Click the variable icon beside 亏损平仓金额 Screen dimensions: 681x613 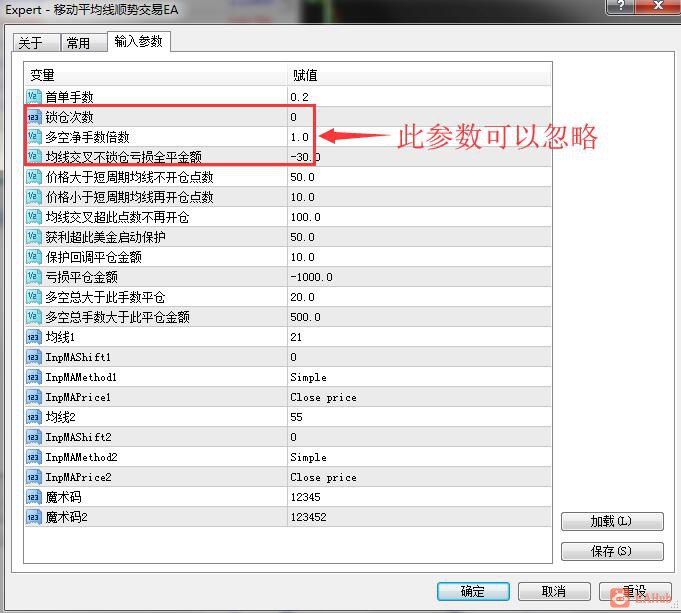[x=34, y=277]
